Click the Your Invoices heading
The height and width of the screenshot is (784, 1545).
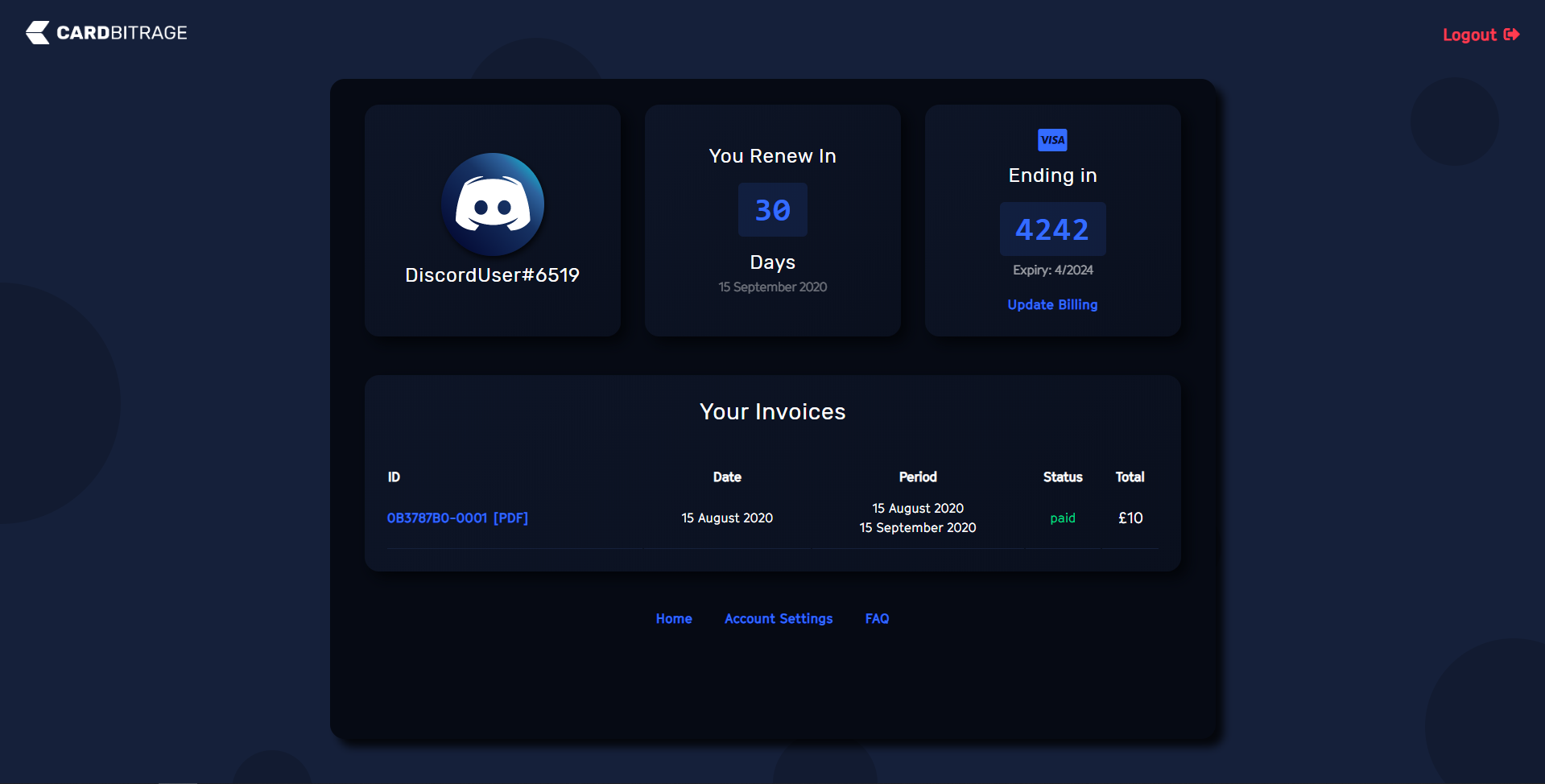pos(772,412)
